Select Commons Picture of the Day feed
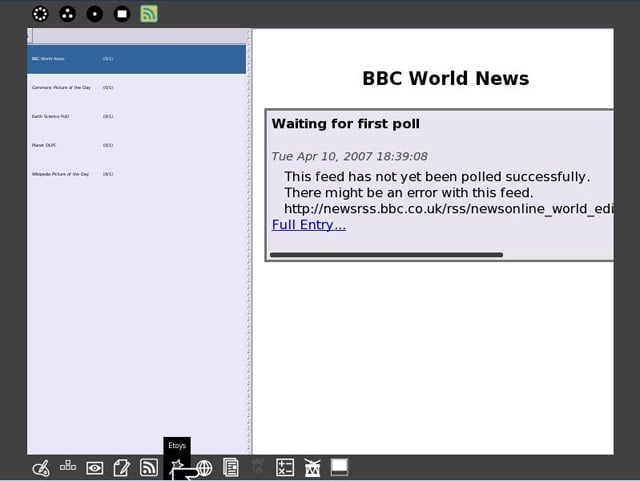Image resolution: width=640 pixels, height=481 pixels. [137, 88]
